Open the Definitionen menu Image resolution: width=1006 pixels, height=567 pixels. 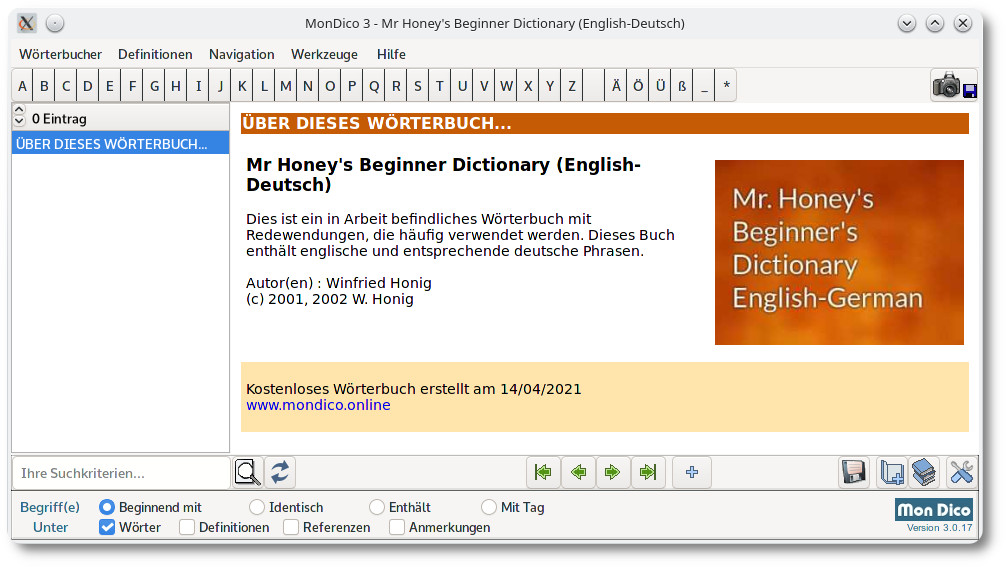click(x=155, y=55)
